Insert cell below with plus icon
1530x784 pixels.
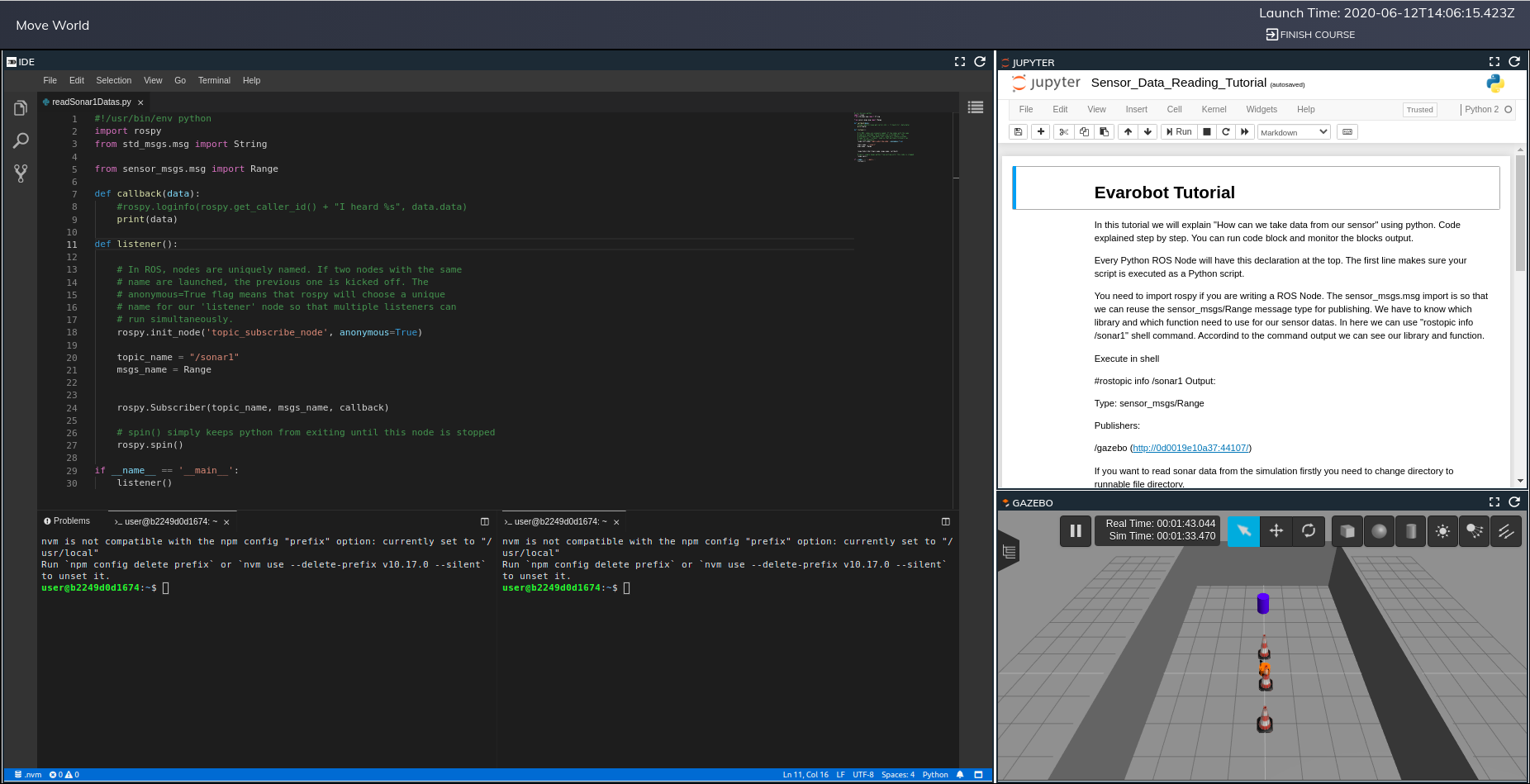[1041, 132]
